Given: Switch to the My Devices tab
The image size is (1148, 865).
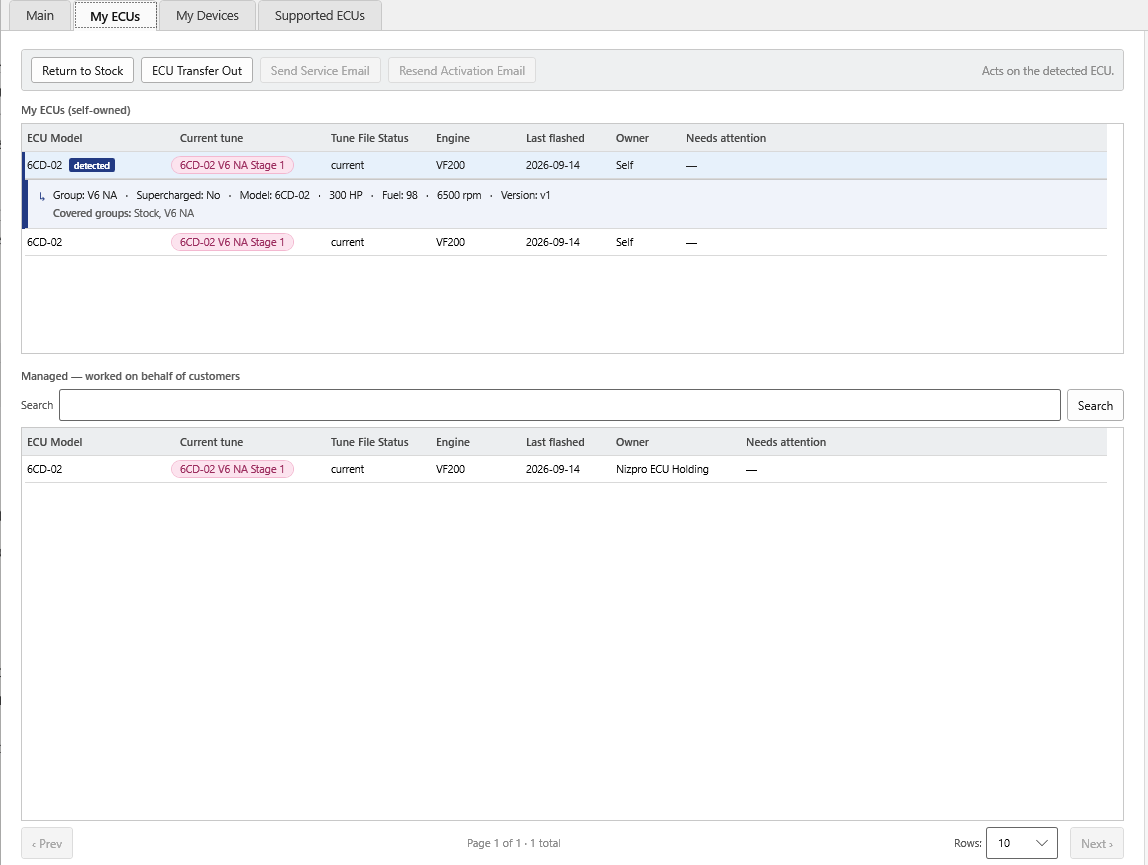Looking at the screenshot, I should pos(207,15).
